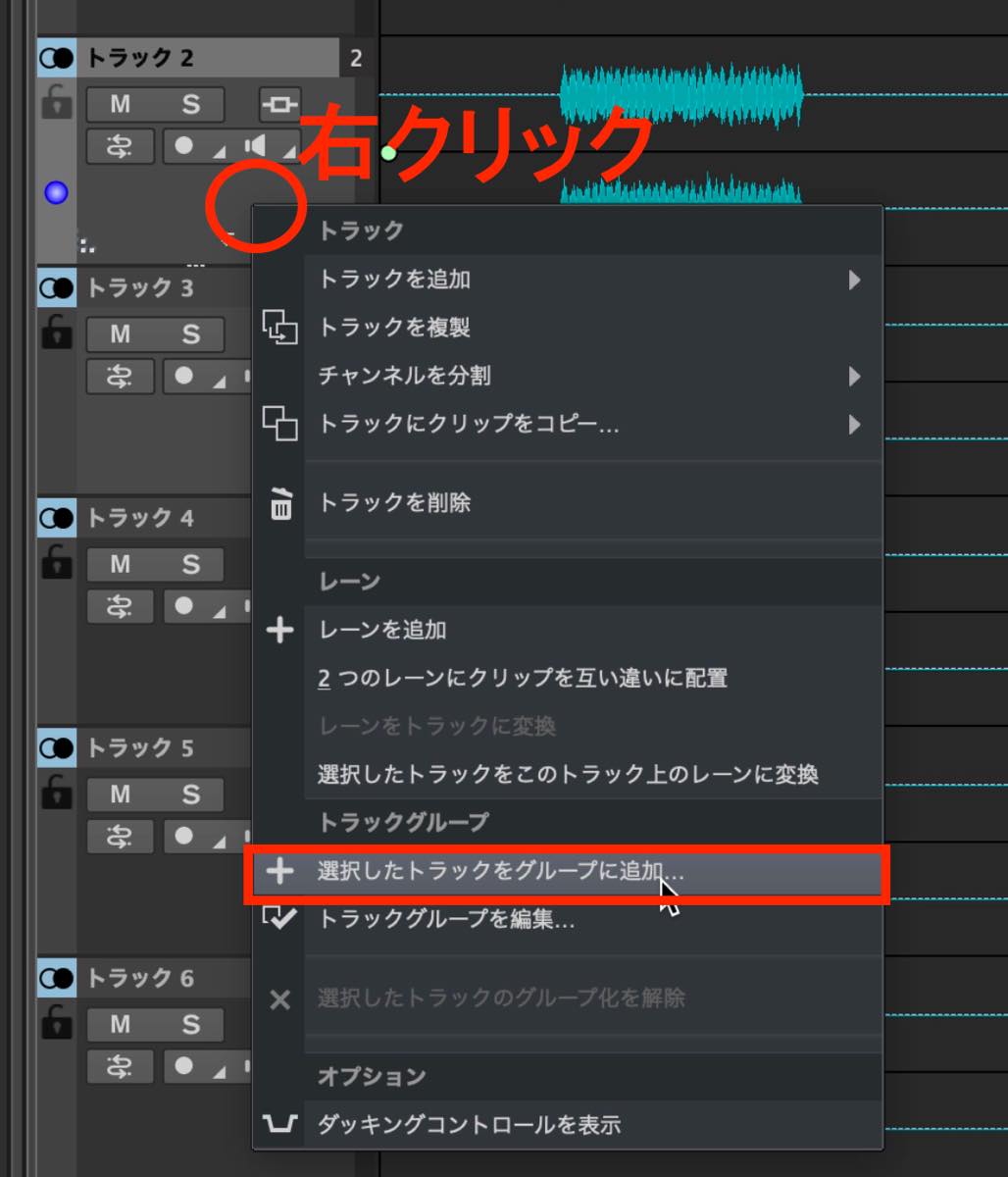Click the stereo channel icon of トラック 4
Image resolution: width=1008 pixels, height=1177 pixels.
point(57,518)
